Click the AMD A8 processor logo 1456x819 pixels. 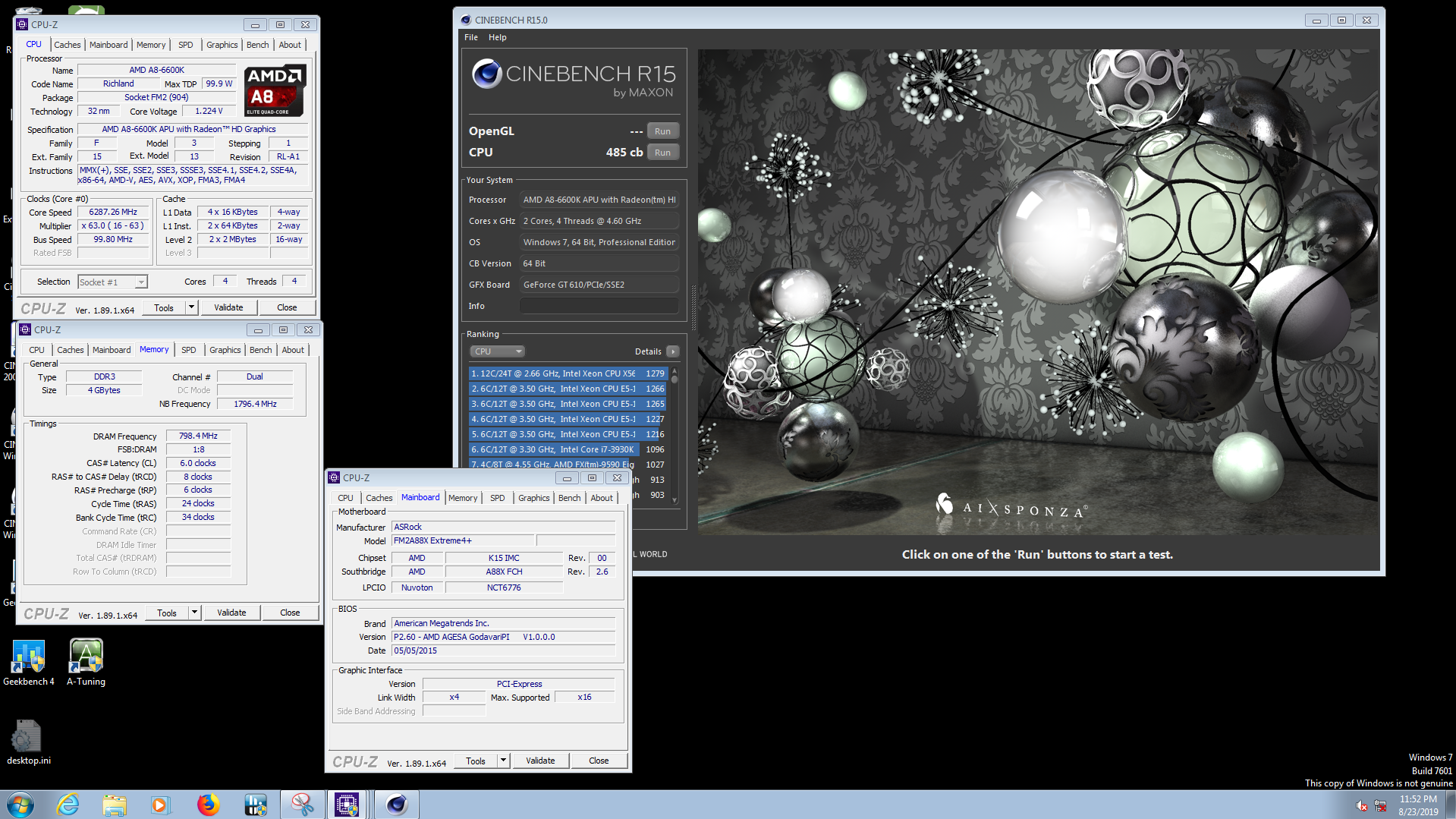click(275, 90)
